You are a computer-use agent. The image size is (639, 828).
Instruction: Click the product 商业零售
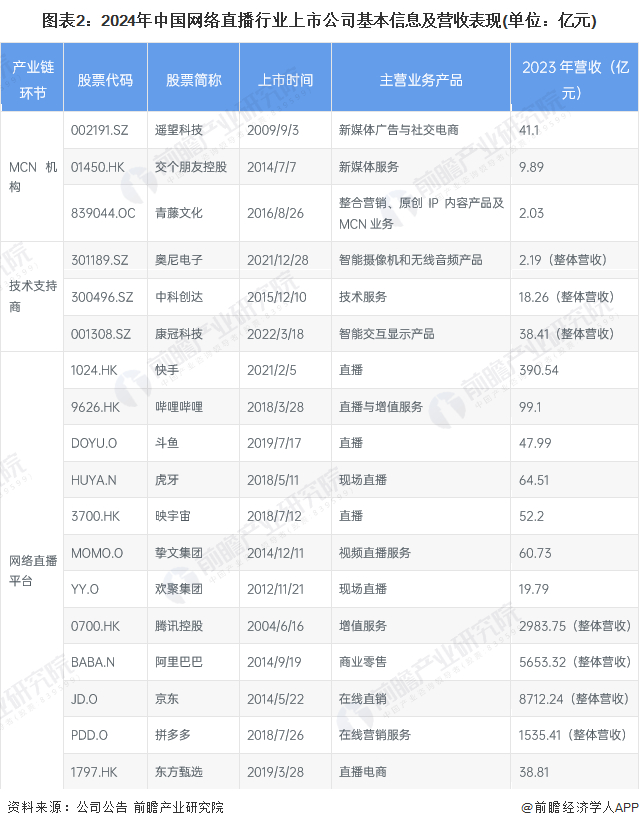362,662
